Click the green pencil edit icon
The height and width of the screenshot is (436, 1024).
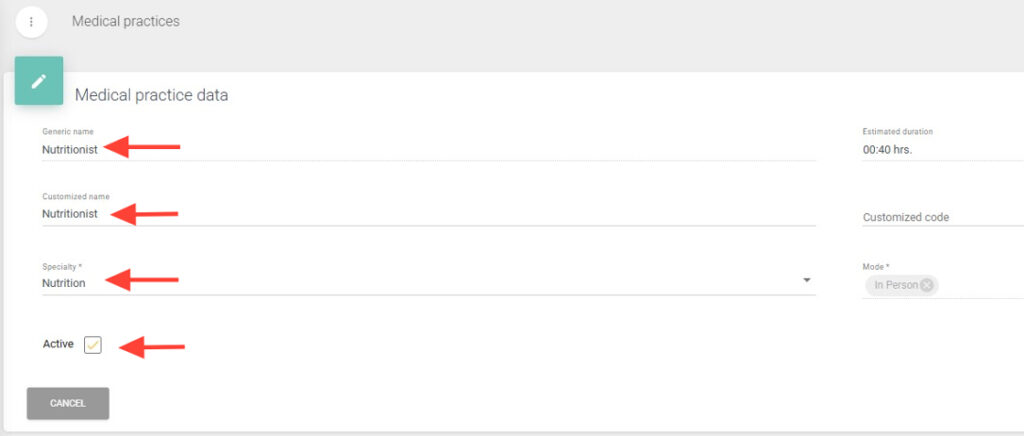39,81
